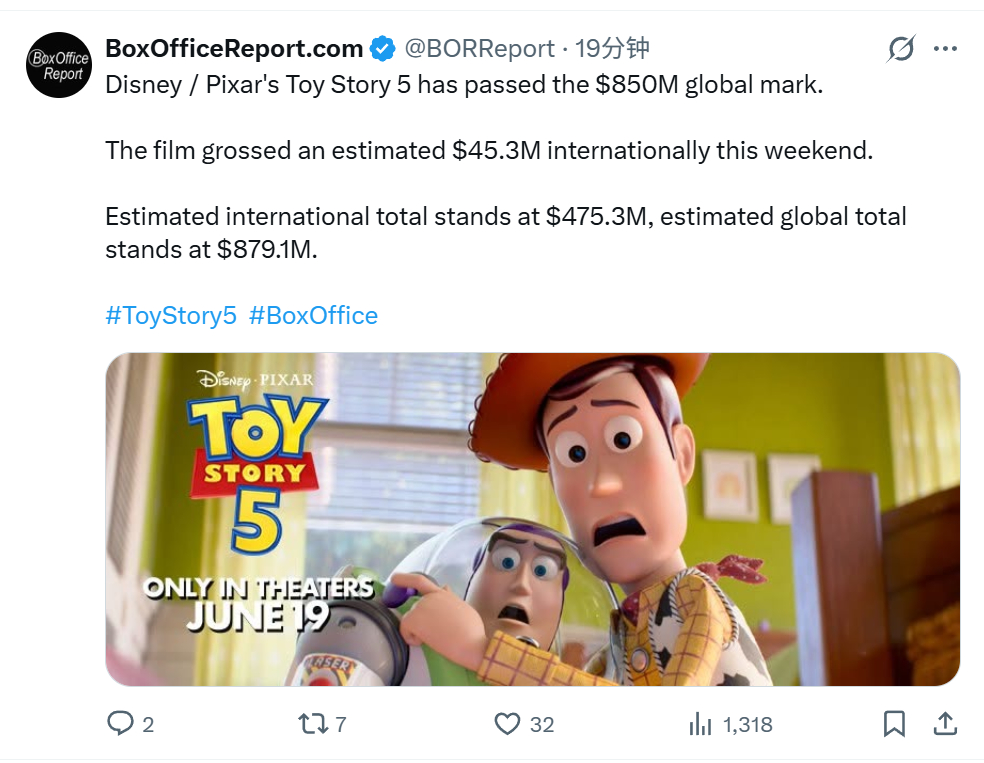The image size is (984, 763).
Task: Open the share upload icon
Action: pos(944,723)
